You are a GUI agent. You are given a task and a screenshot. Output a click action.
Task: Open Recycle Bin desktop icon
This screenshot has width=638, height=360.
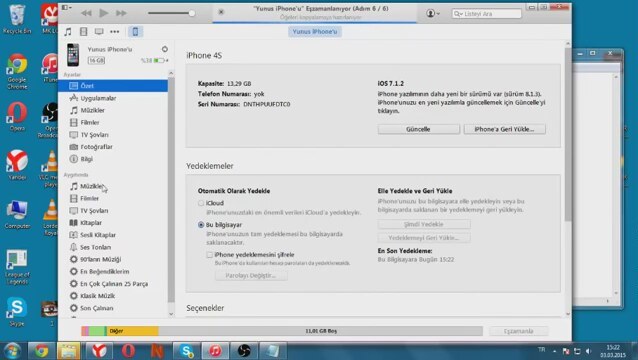coord(17,19)
